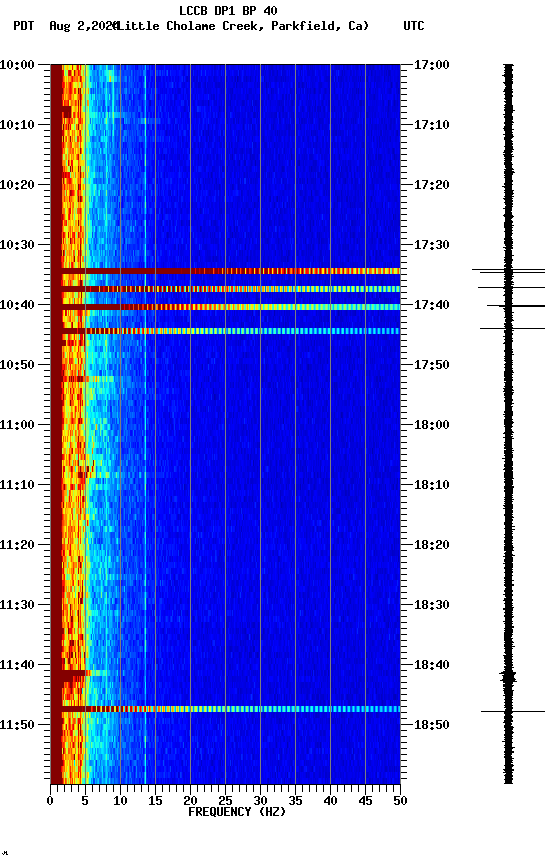Click the 30 Hz frequency axis label

pos(260,801)
